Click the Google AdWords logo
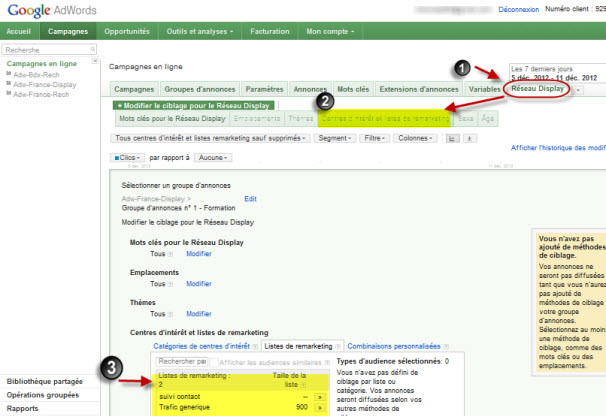 click(x=52, y=10)
